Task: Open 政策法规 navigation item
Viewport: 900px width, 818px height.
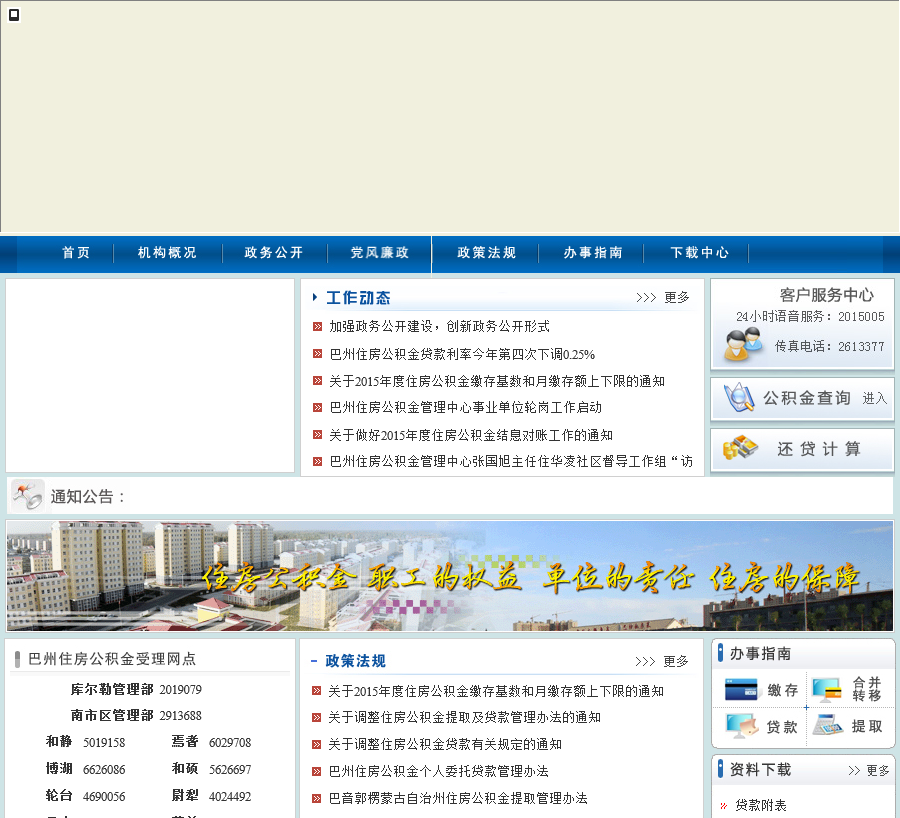Action: pos(487,253)
